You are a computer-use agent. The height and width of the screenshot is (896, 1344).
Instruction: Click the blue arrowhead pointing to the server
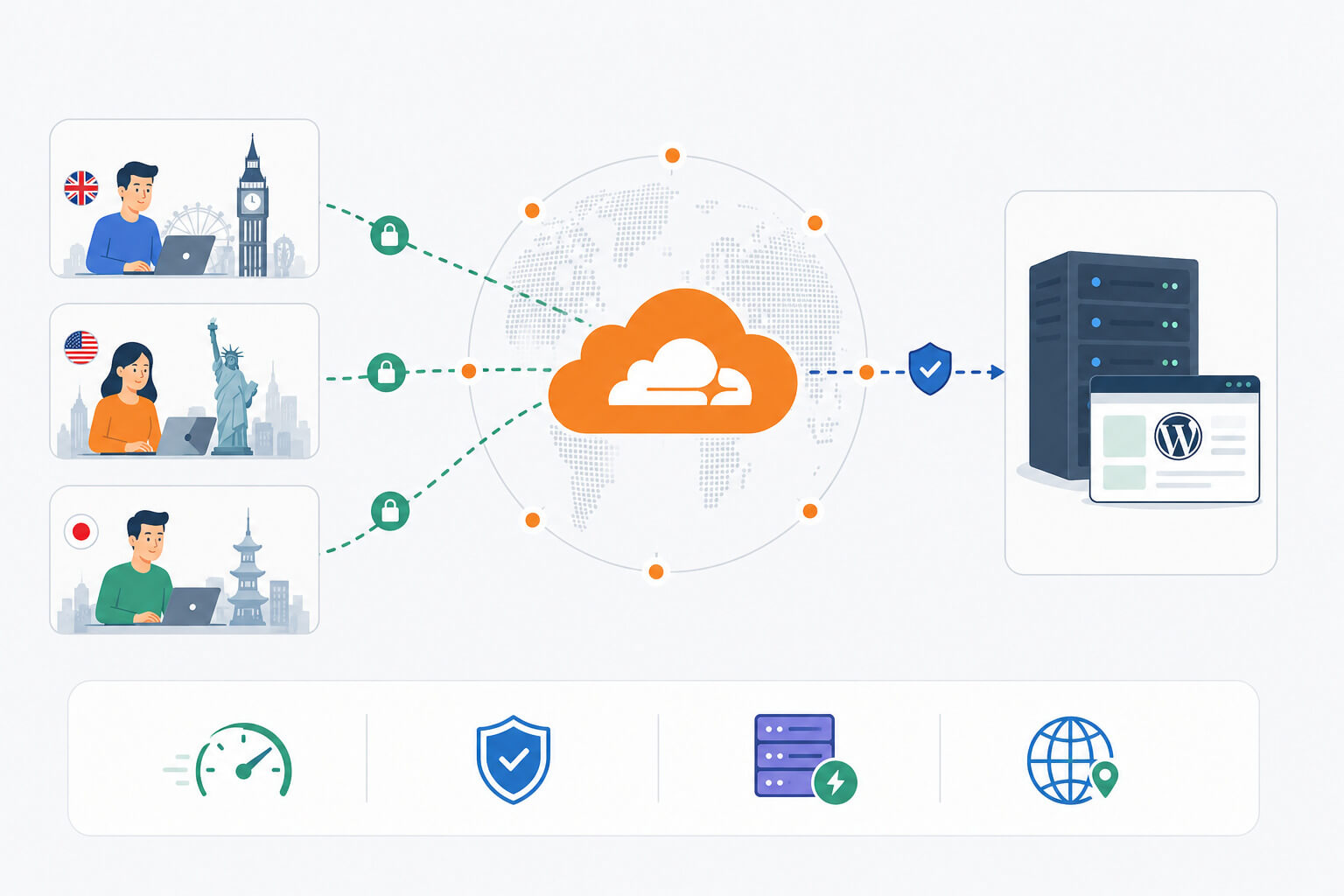[x=997, y=372]
